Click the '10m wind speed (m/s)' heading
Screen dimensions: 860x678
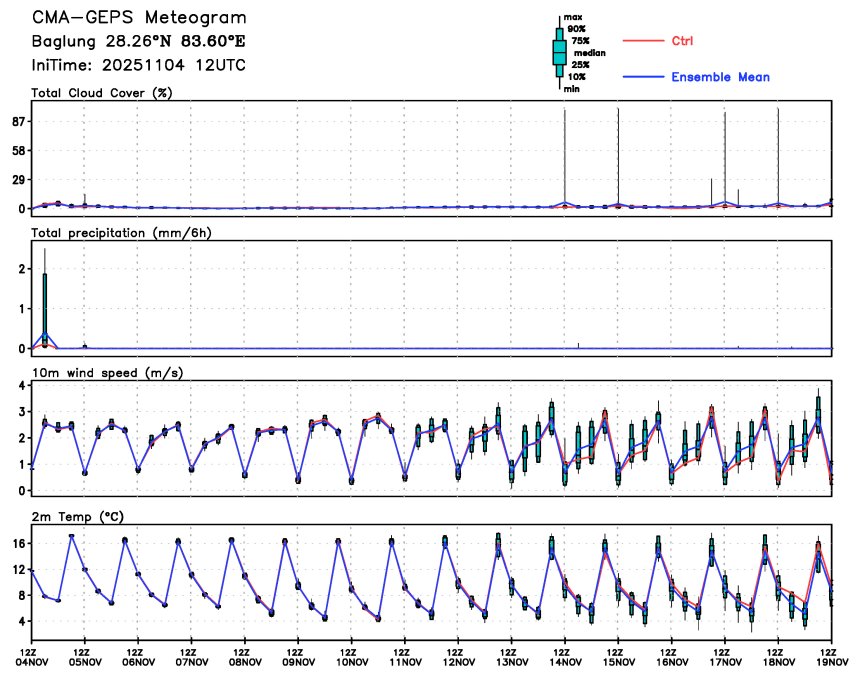point(108,373)
